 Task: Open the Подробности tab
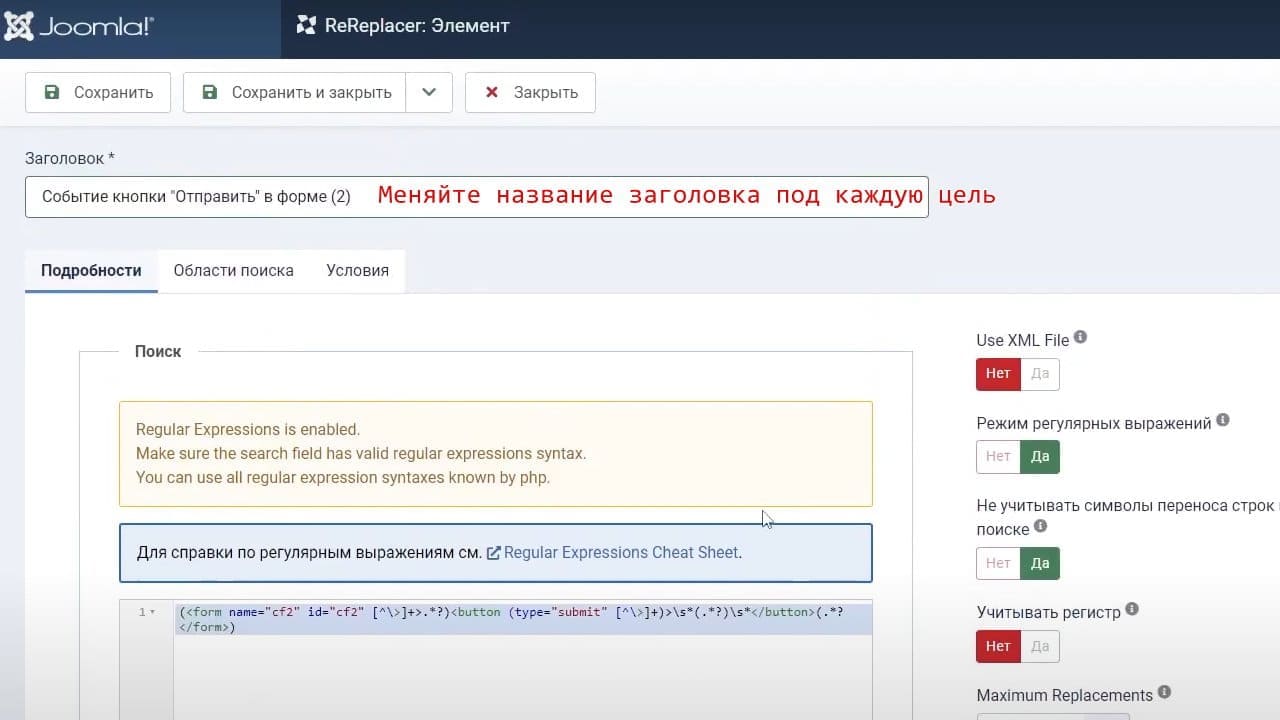pos(91,271)
